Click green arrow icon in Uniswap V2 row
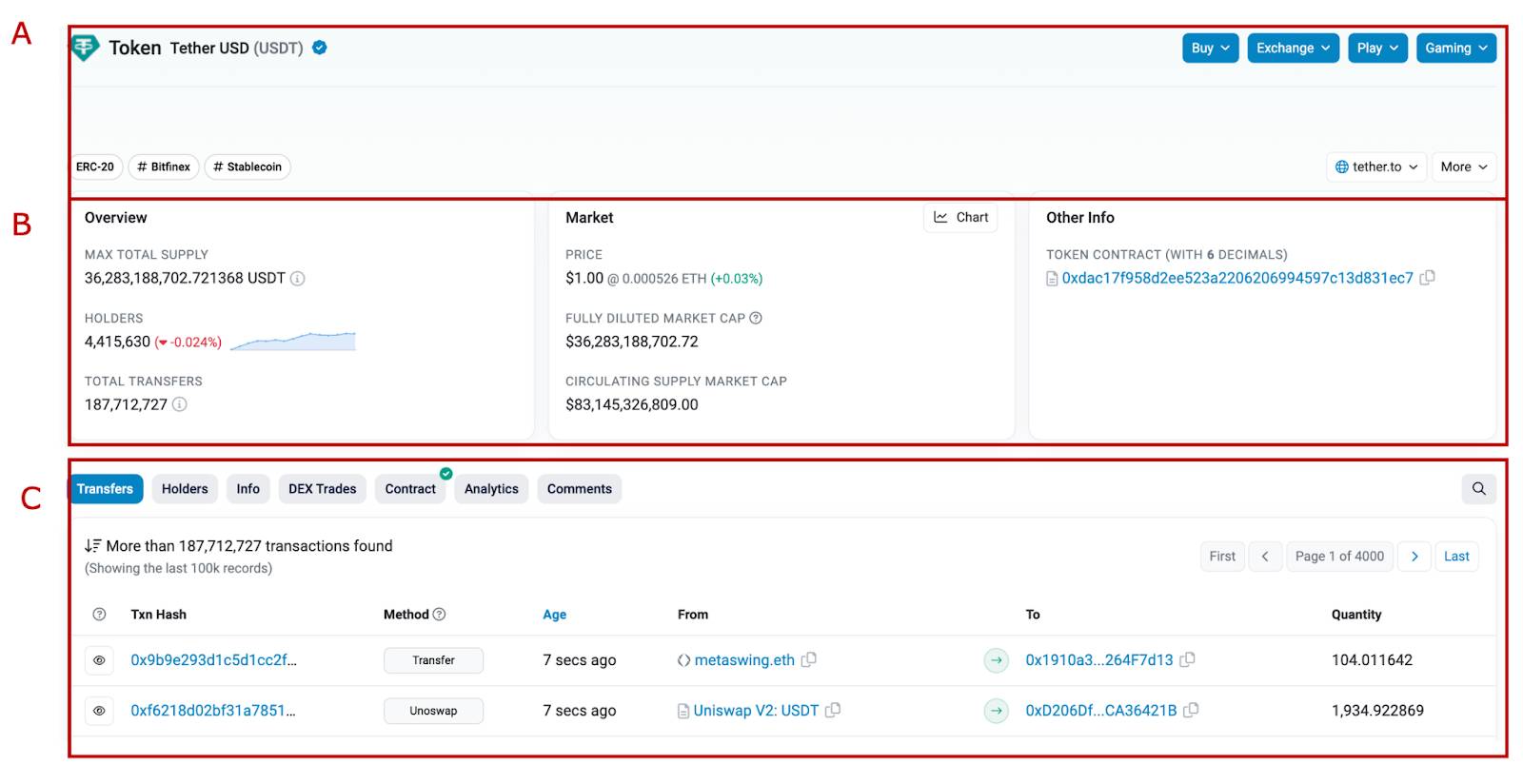Image resolution: width=1523 pixels, height=784 pixels. tap(997, 711)
